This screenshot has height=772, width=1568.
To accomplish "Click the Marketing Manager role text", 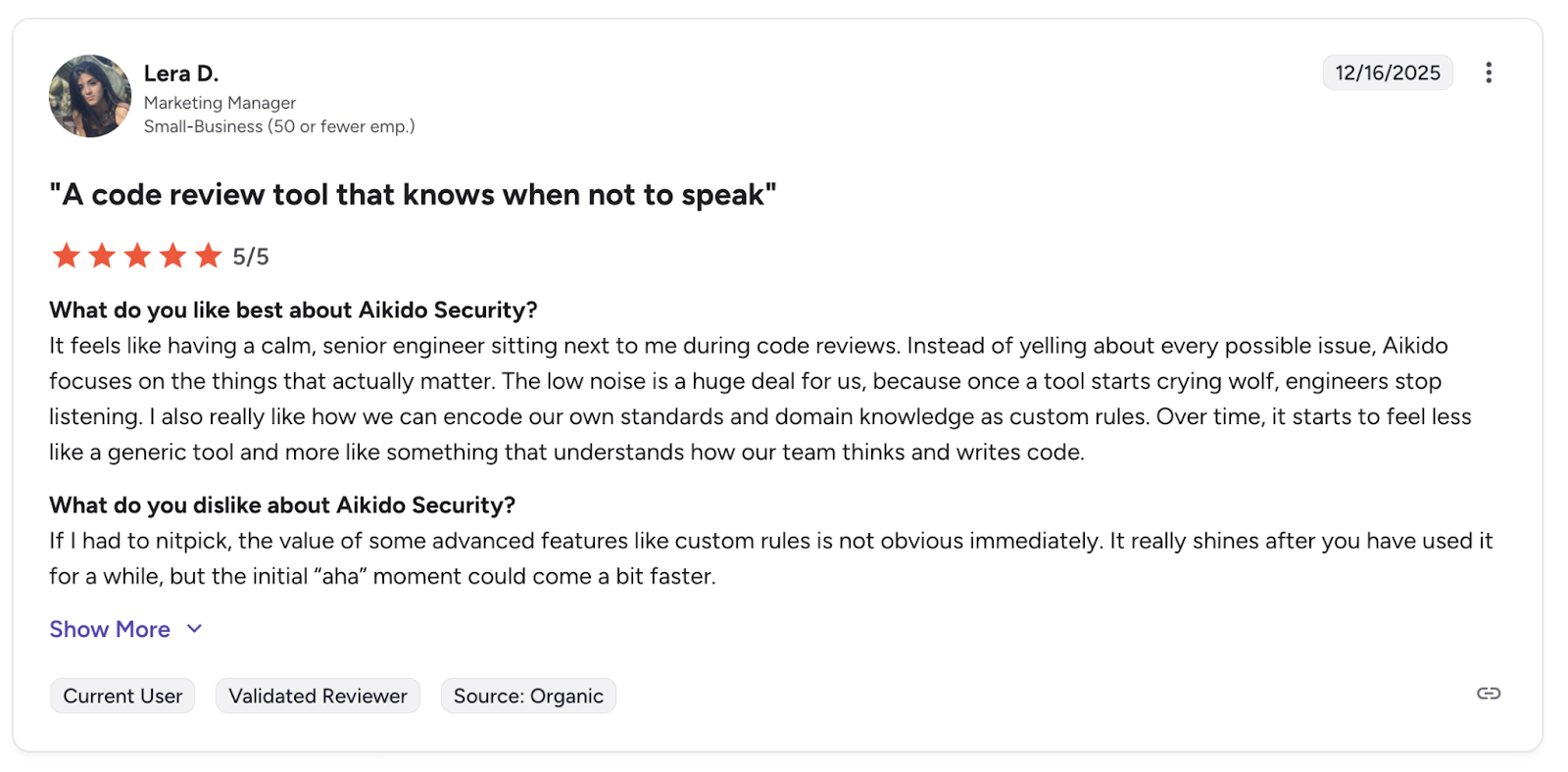I will pos(220,102).
